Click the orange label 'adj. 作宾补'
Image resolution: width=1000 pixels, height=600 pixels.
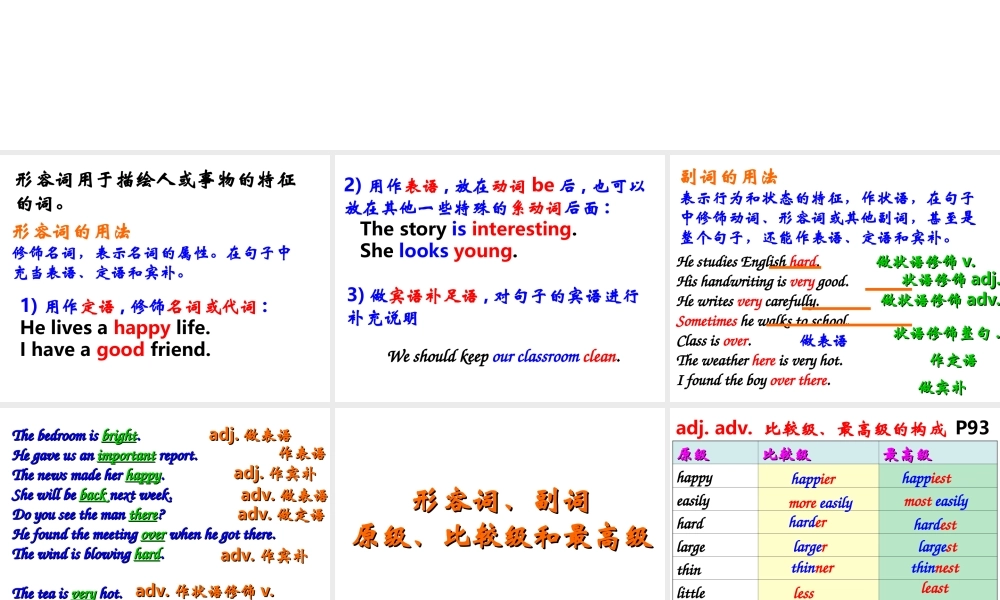[x=275, y=474]
